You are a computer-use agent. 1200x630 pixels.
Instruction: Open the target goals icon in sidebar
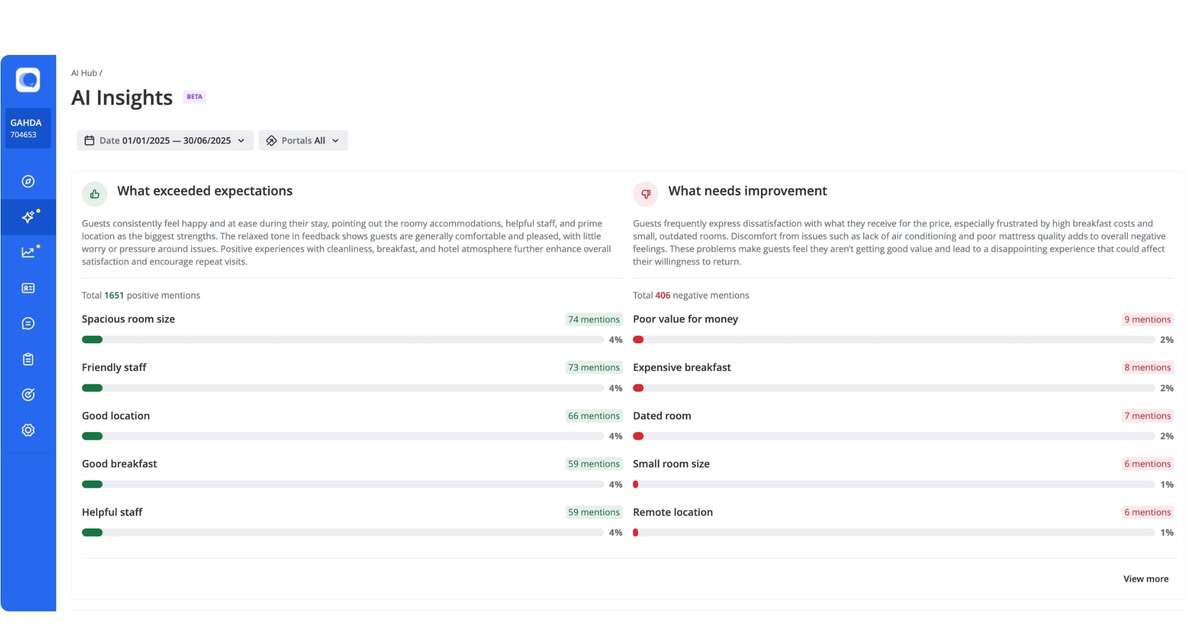pyautogui.click(x=28, y=395)
